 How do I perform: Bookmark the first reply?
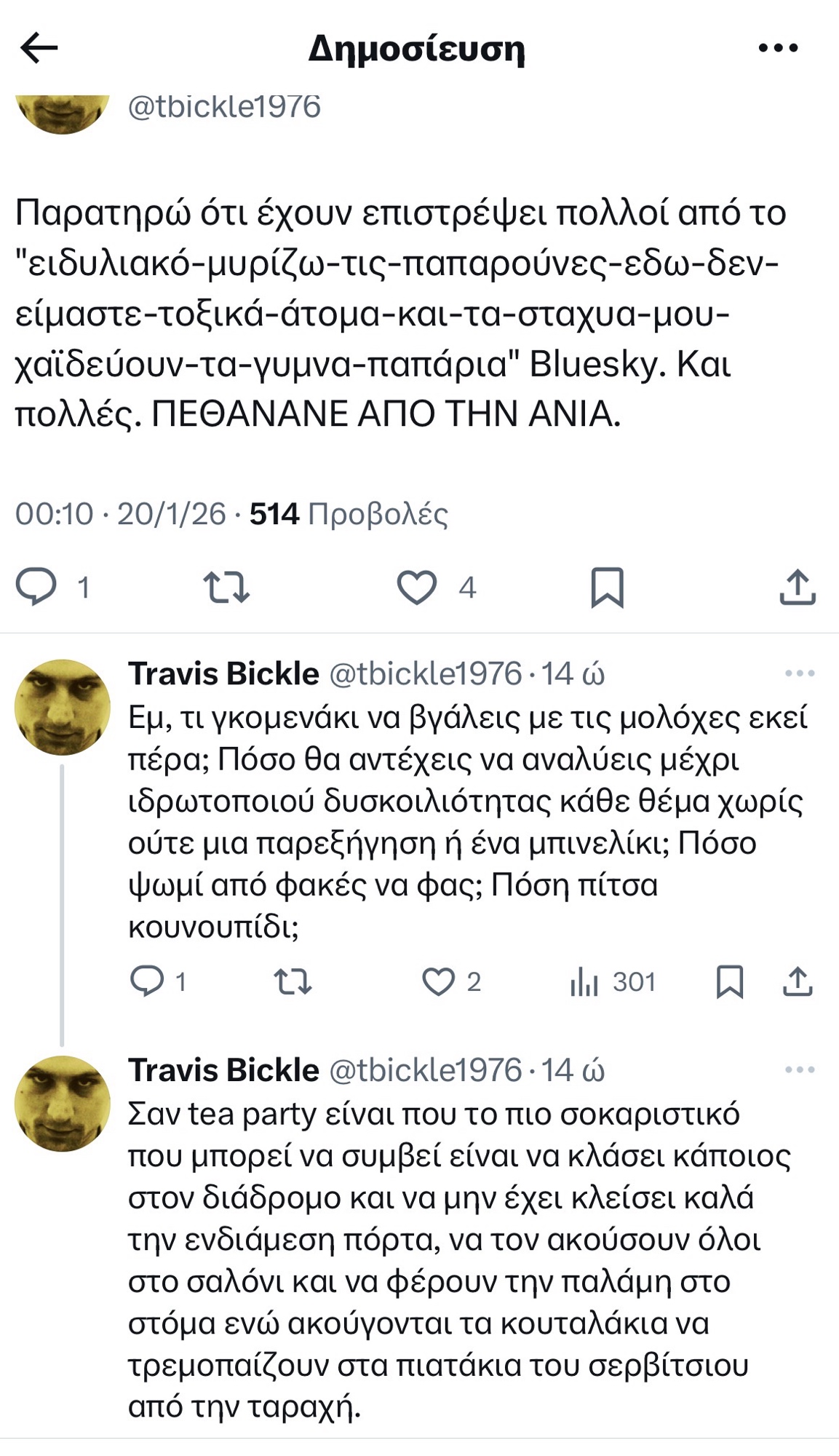pos(730,981)
